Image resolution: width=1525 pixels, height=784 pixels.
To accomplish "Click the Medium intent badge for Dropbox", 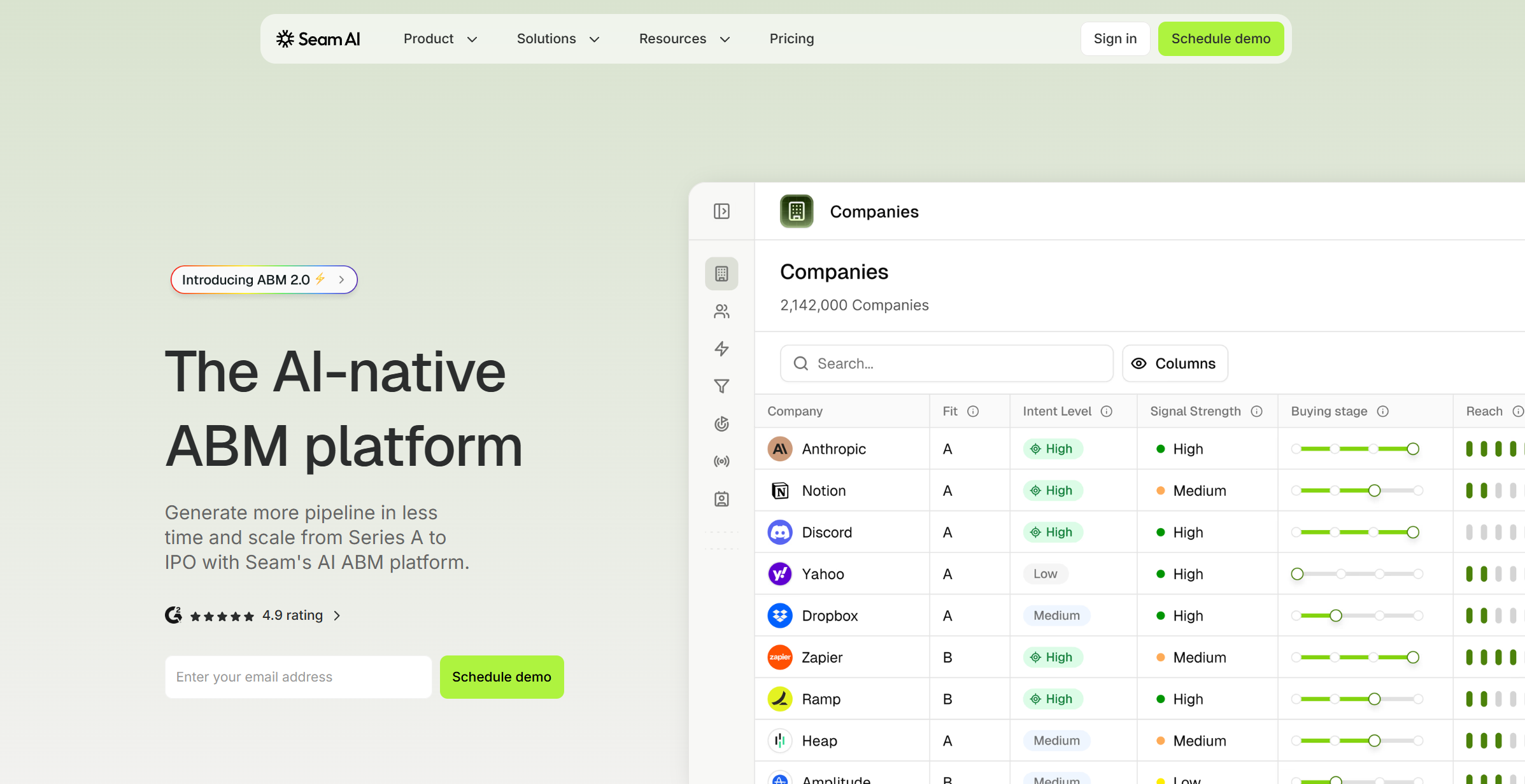I will coord(1056,615).
